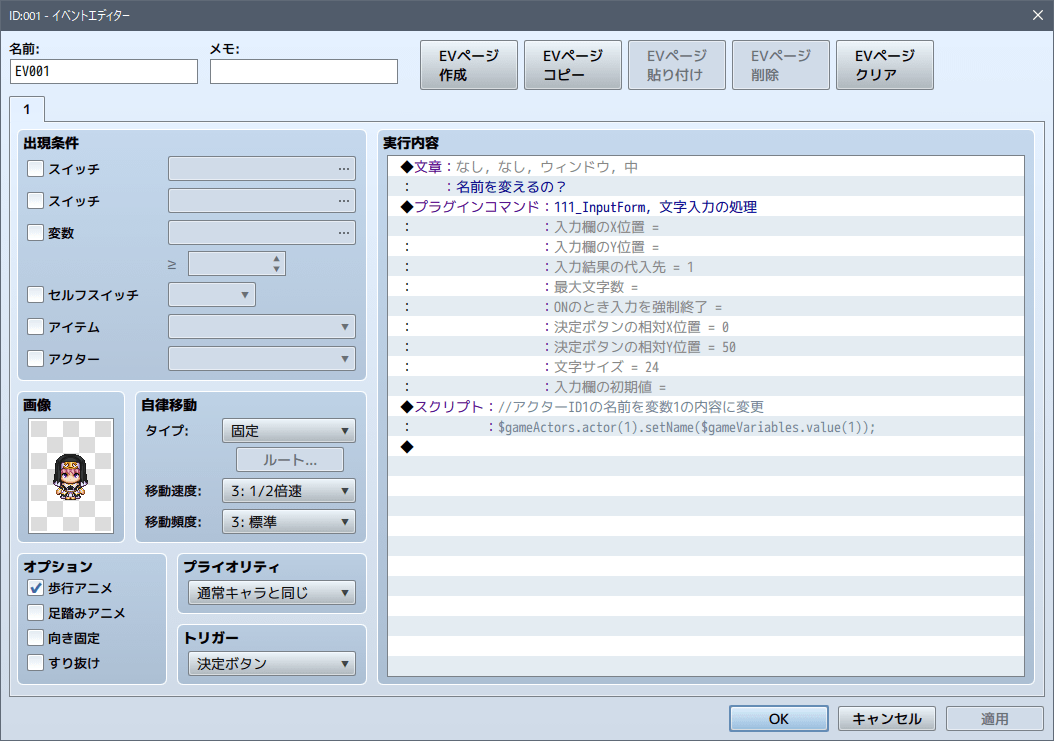Click the キャンセル button

[x=887, y=719]
